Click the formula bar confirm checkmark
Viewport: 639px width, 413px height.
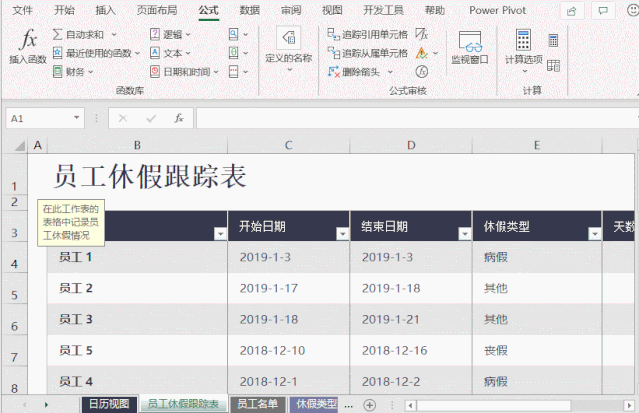coord(151,118)
